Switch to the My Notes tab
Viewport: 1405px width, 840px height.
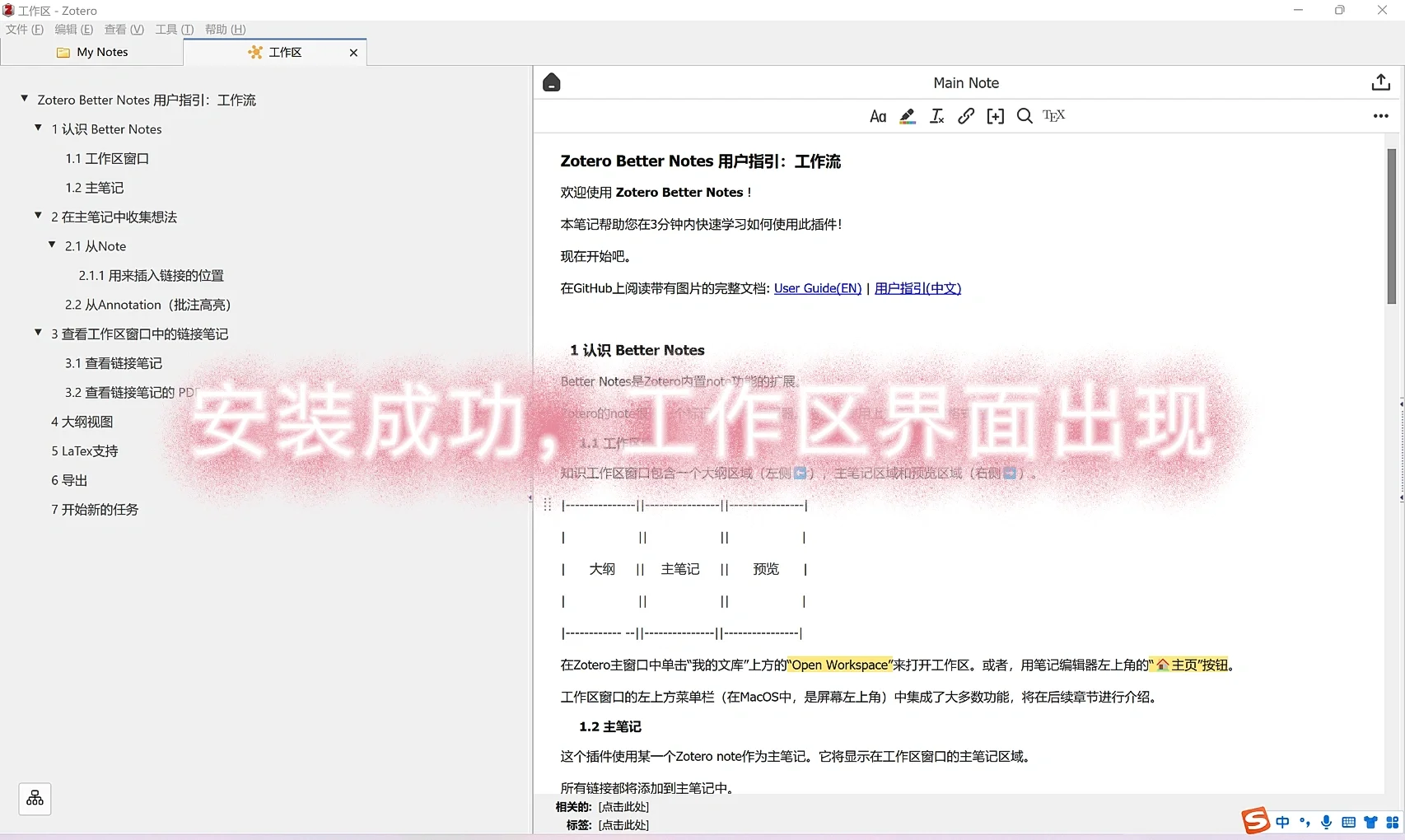click(101, 51)
